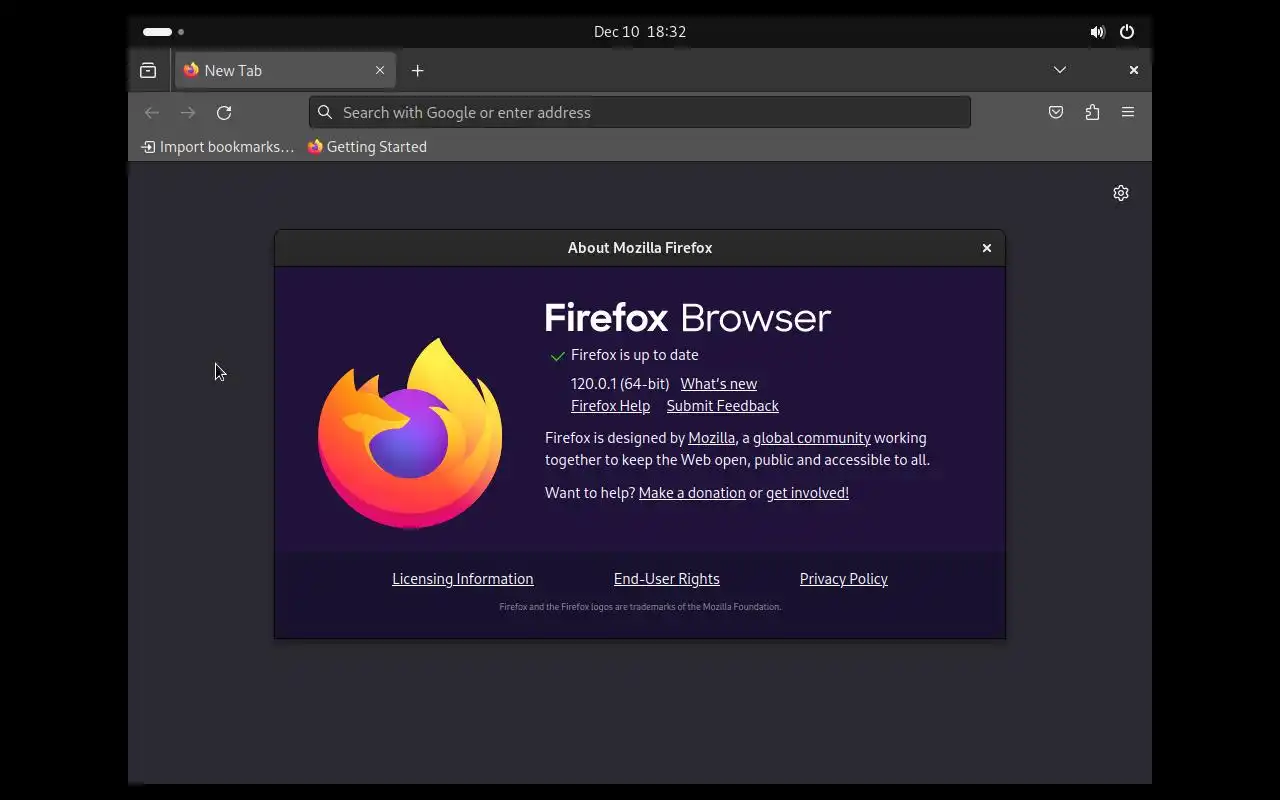
Task: Click Import bookmarks in bookmarks toolbar
Action: coord(218,147)
